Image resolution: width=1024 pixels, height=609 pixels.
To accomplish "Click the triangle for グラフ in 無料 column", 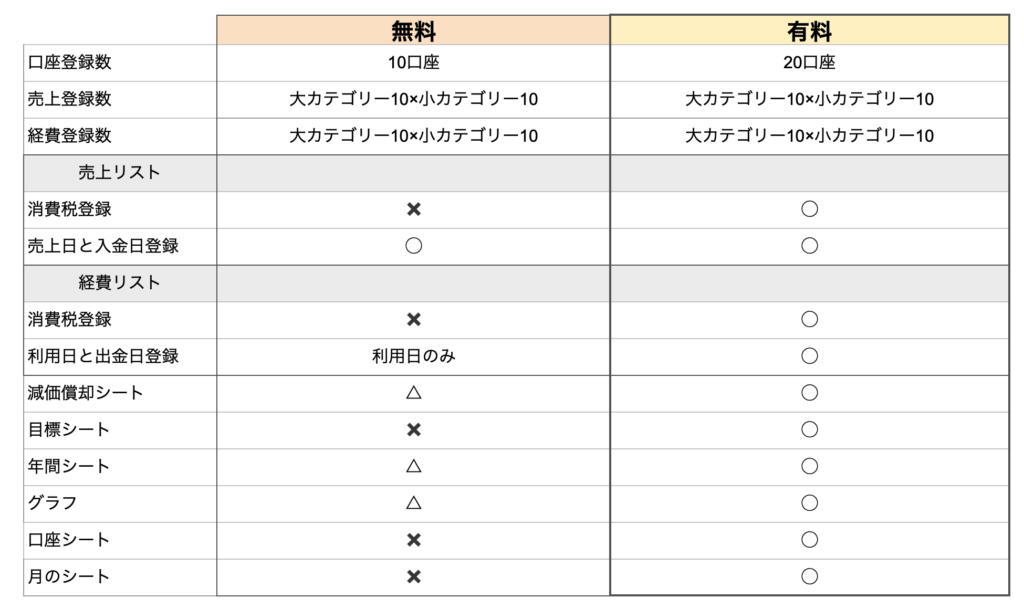I will pyautogui.click(x=413, y=503).
